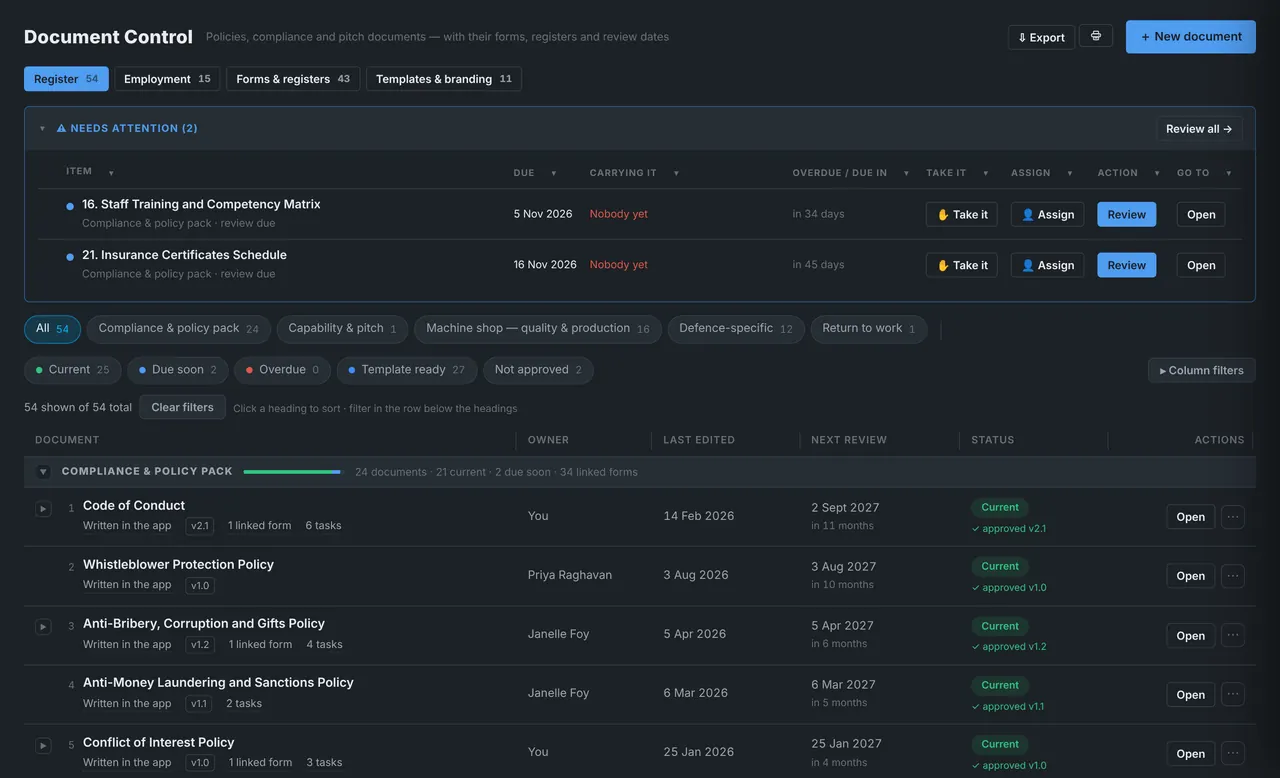
Task: Take the Staff Training and Competency Matrix item
Action: (x=961, y=214)
